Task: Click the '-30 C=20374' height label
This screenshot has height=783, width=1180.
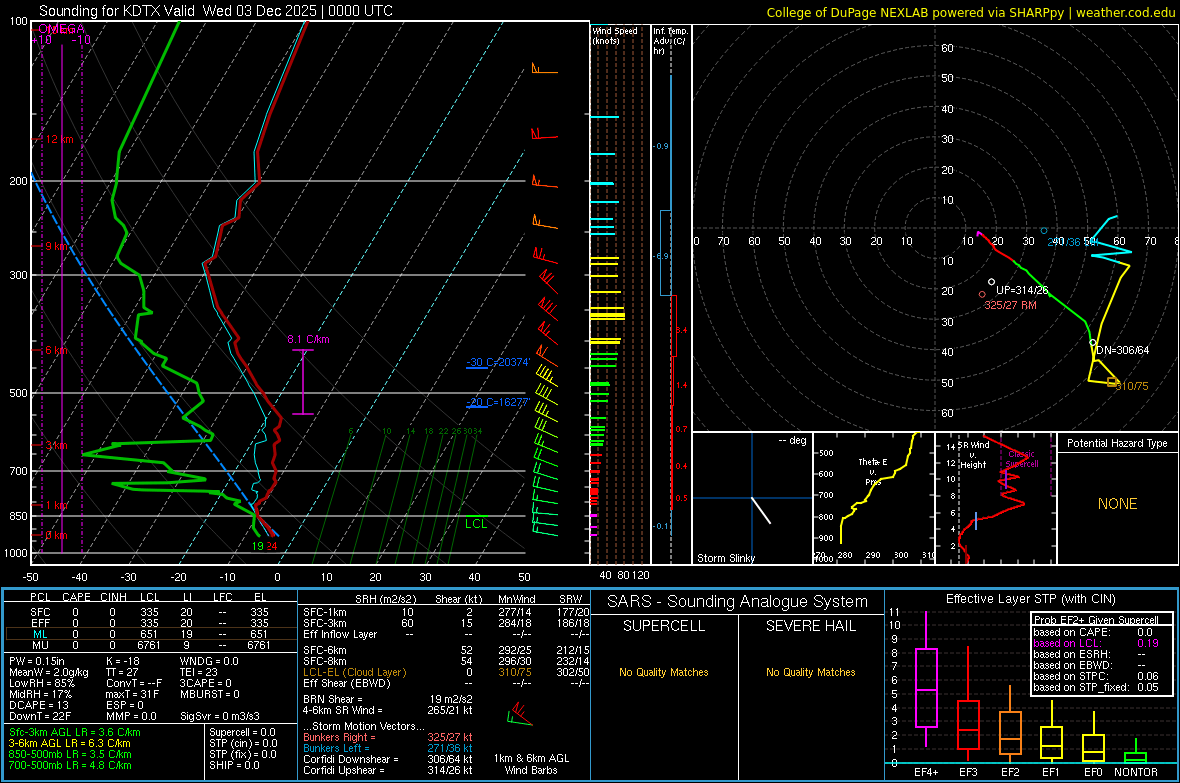Action: pos(498,362)
